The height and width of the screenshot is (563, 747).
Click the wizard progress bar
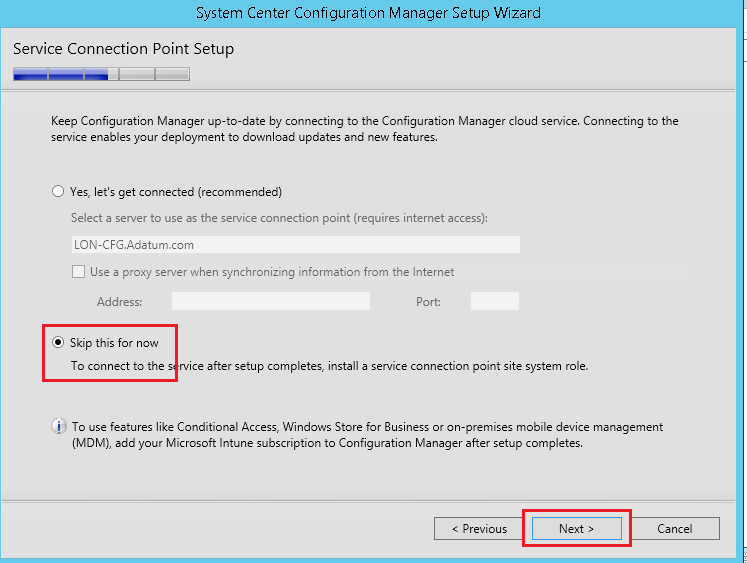pos(101,73)
